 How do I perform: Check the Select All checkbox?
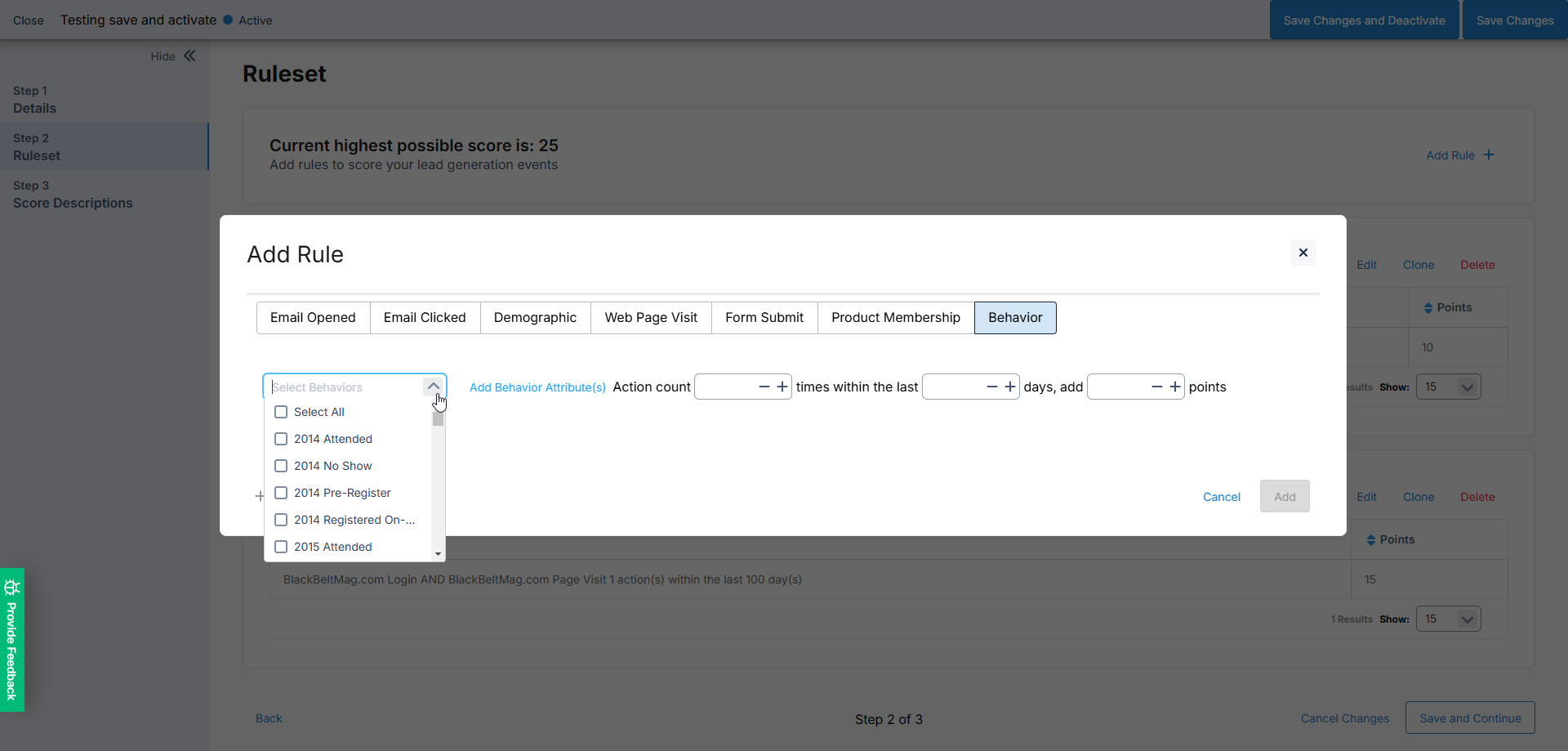click(x=281, y=412)
